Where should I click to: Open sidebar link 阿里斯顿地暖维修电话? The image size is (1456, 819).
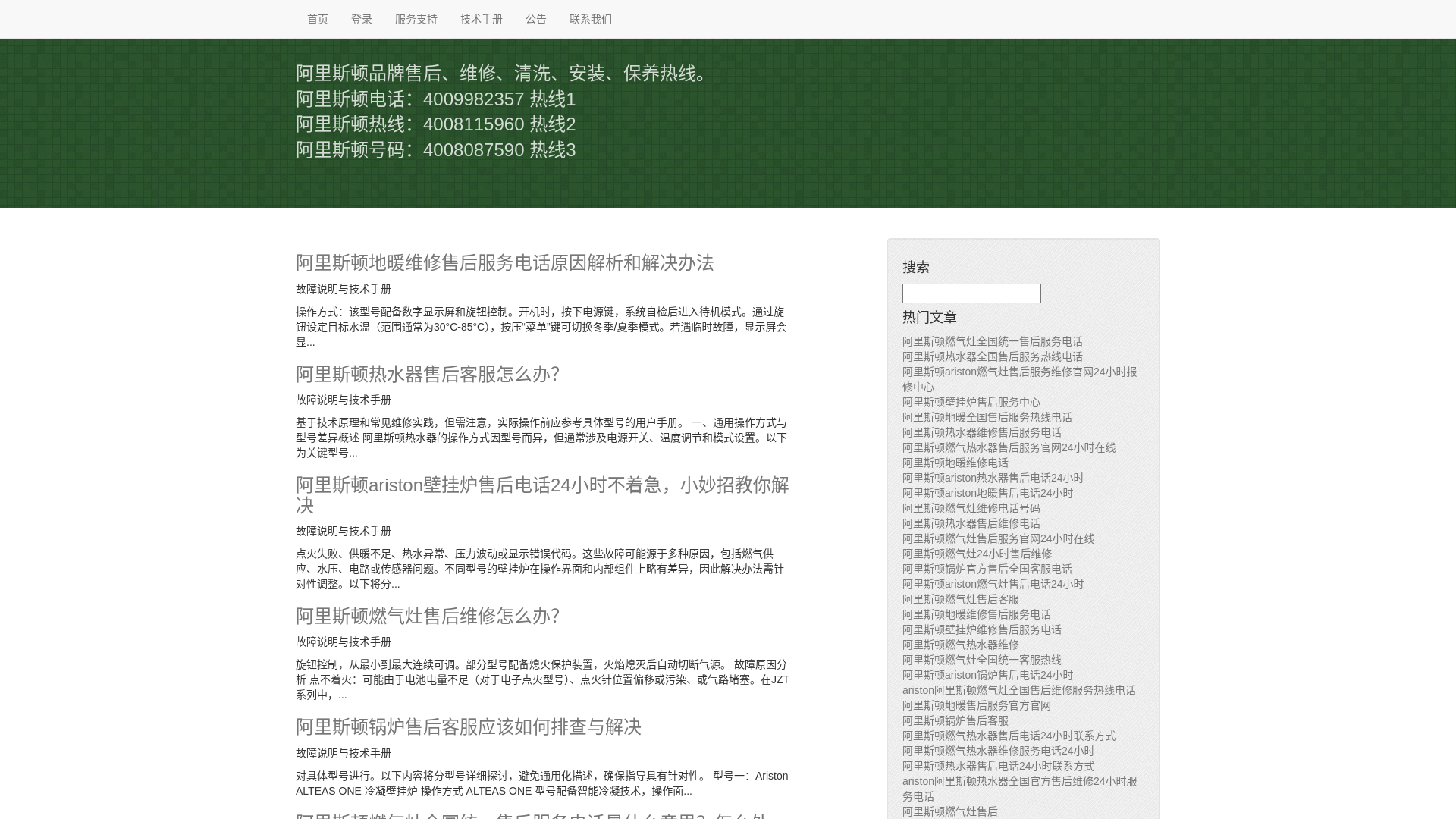coord(955,463)
